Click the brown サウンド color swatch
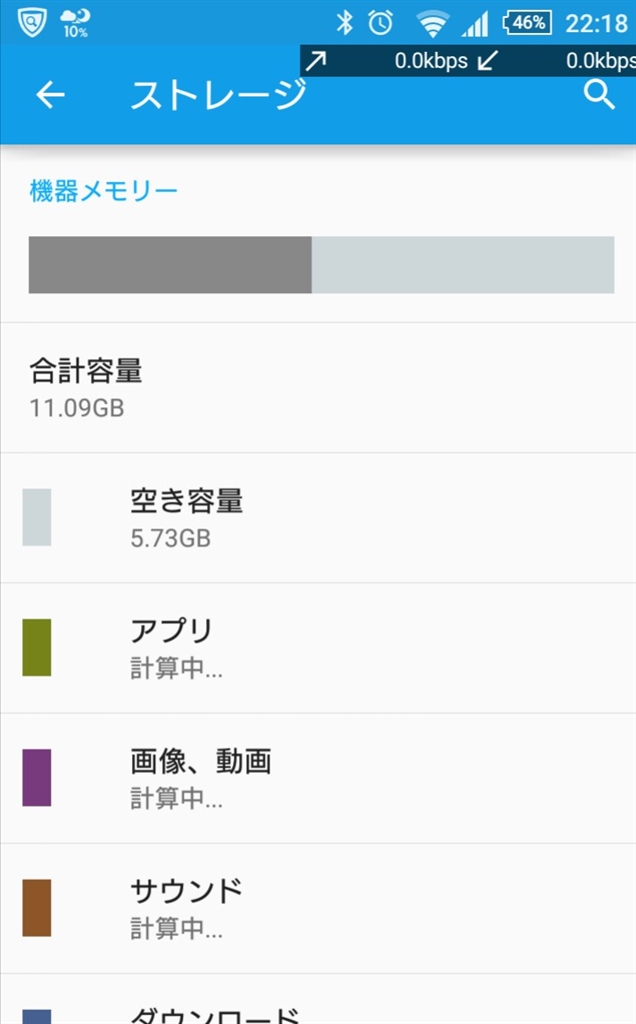 click(37, 907)
